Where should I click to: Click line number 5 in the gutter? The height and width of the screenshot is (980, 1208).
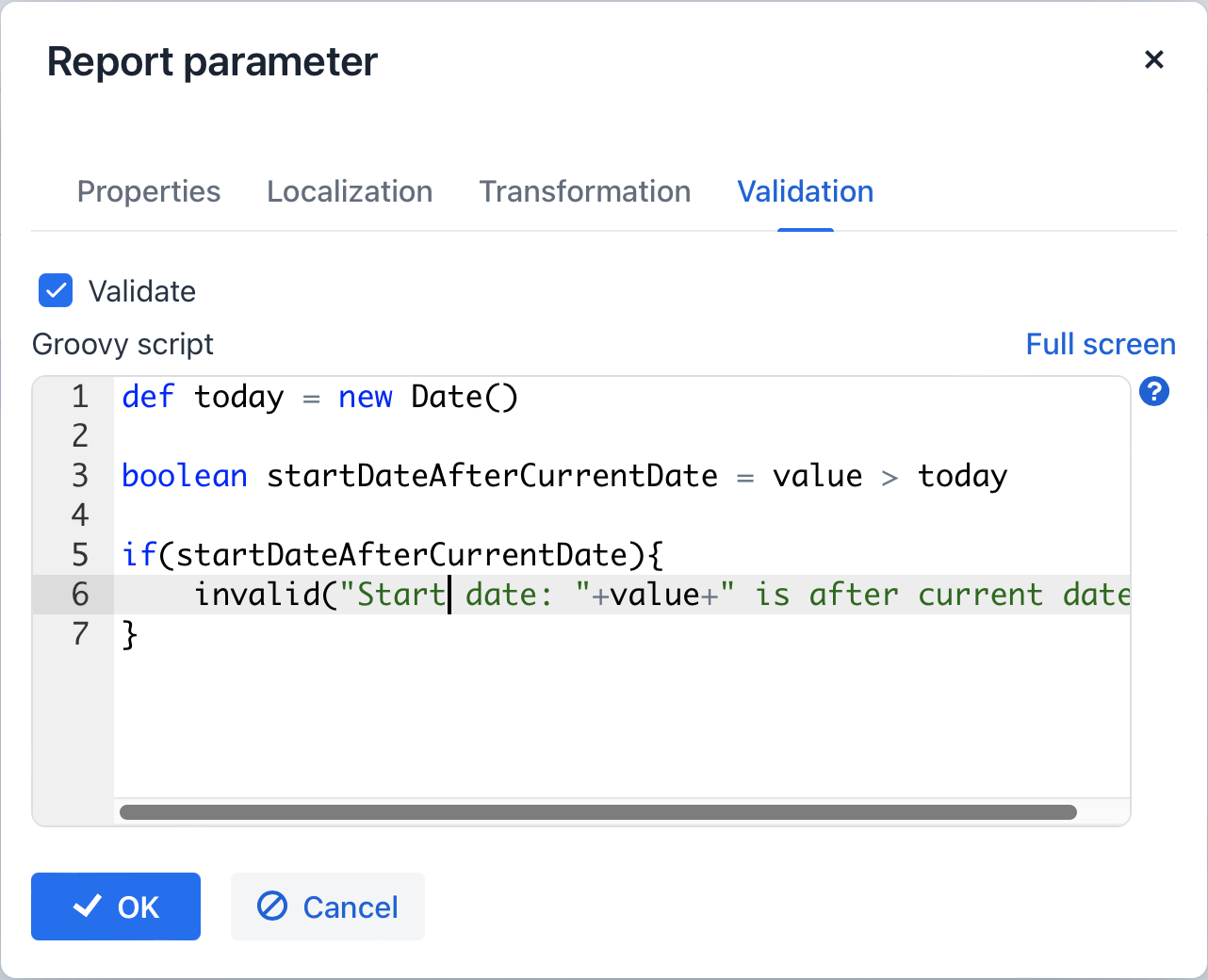click(x=80, y=555)
